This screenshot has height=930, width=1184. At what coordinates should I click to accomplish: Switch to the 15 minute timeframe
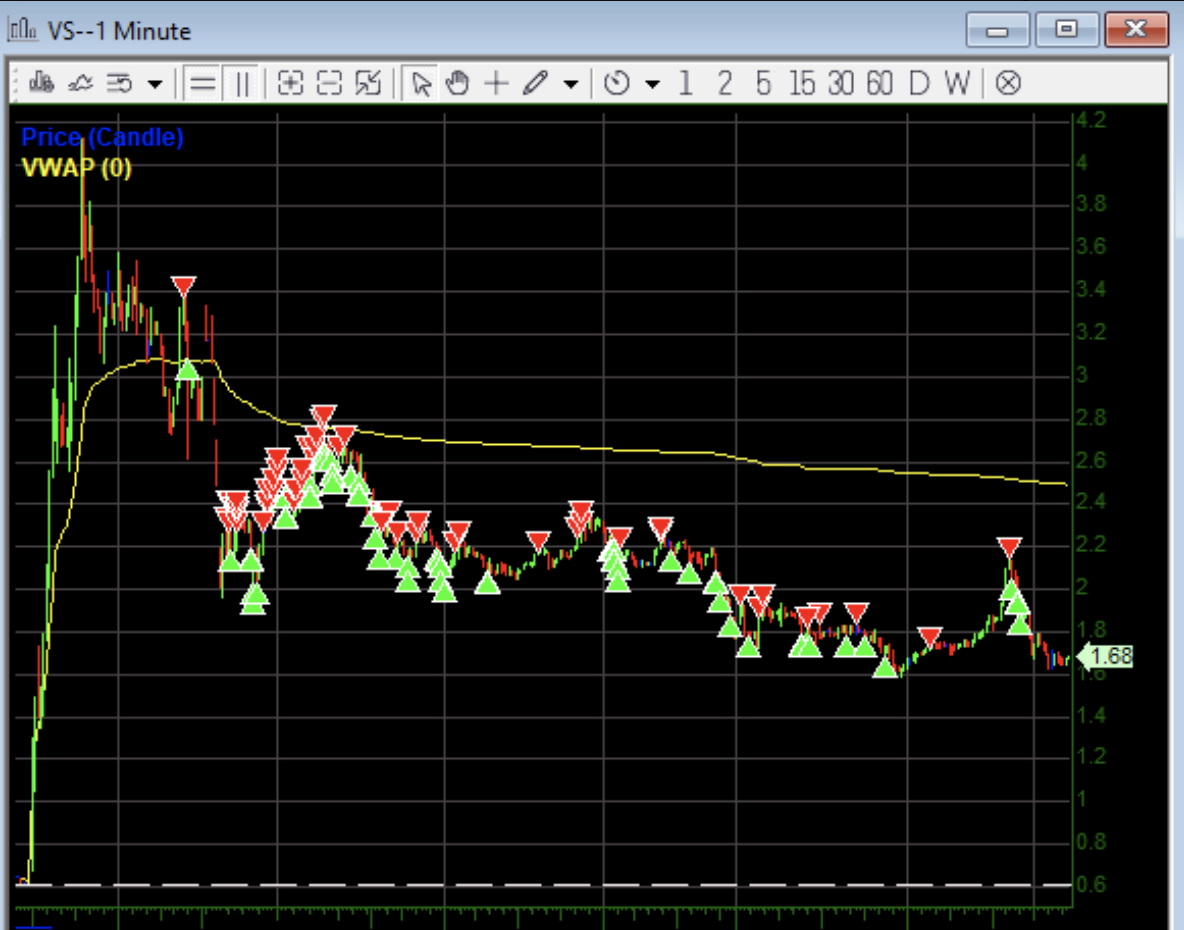(801, 83)
